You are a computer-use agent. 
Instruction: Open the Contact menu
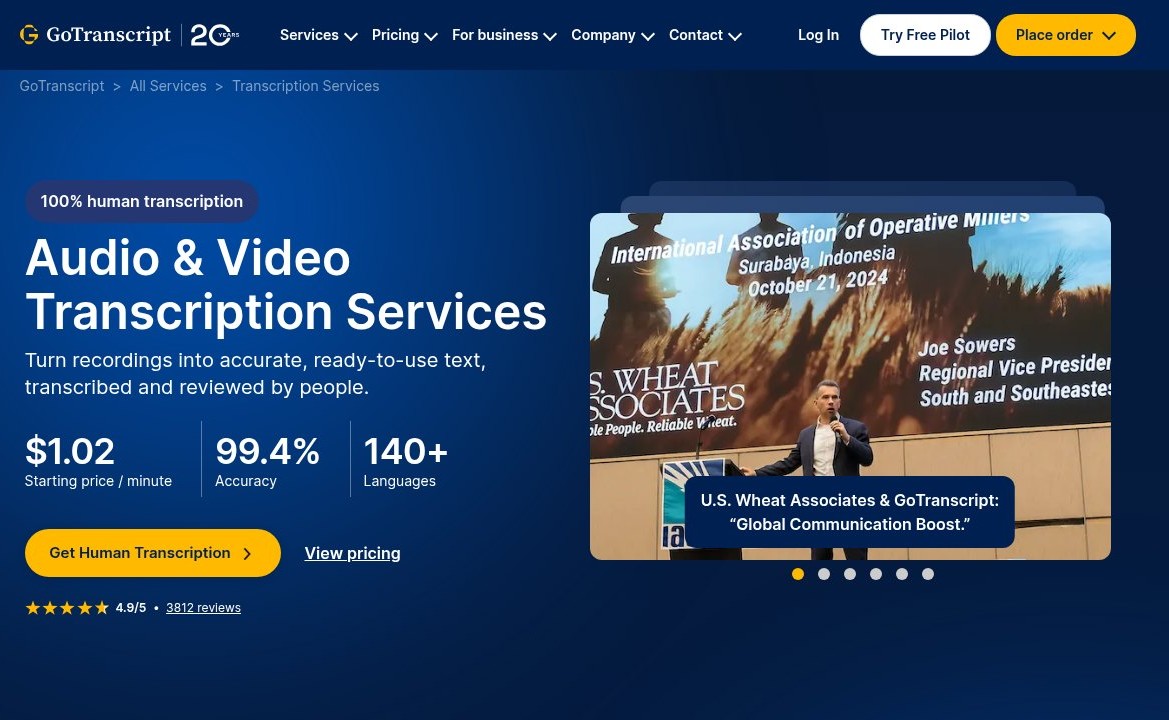pos(705,35)
